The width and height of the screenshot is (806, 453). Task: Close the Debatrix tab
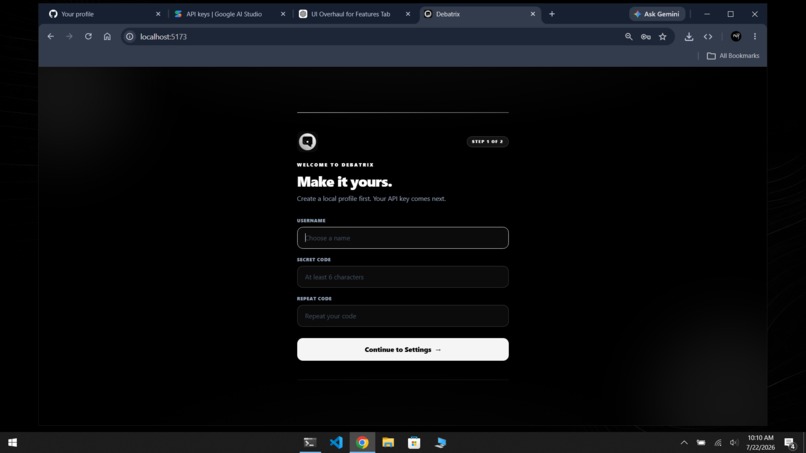pos(533,14)
